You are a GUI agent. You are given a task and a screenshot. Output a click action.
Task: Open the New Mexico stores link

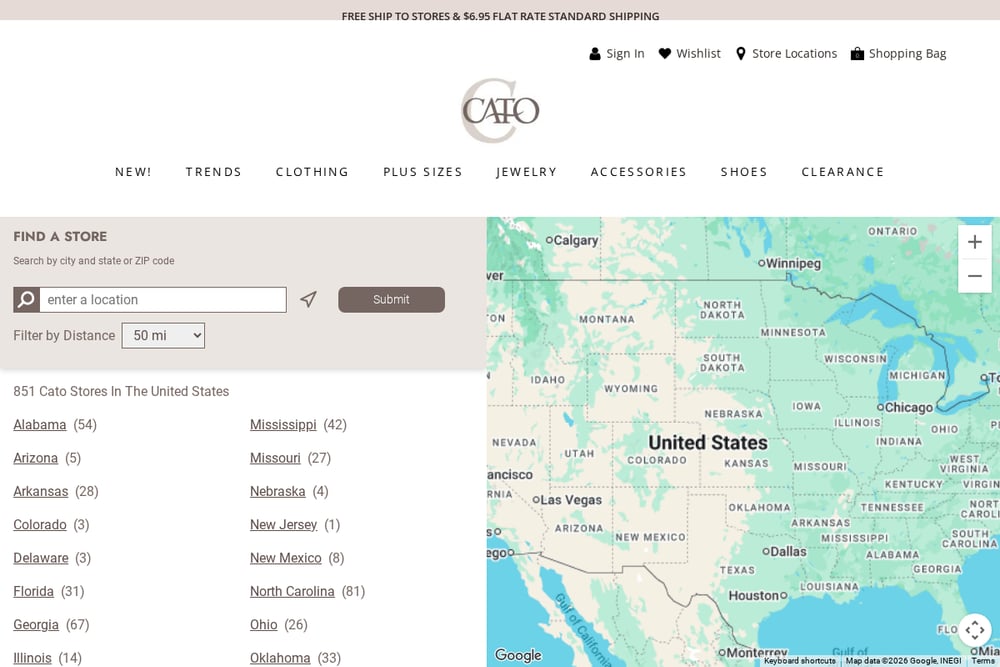286,558
